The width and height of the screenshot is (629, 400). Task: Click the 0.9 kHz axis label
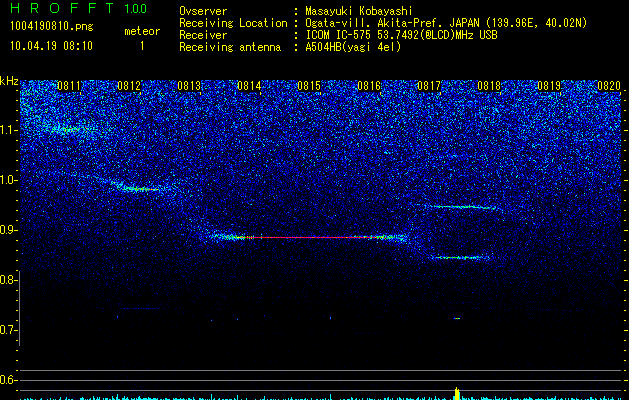pos(9,230)
